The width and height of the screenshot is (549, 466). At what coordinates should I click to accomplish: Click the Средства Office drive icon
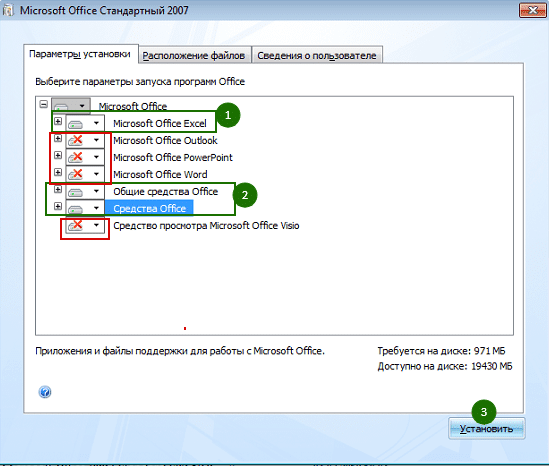pos(75,209)
